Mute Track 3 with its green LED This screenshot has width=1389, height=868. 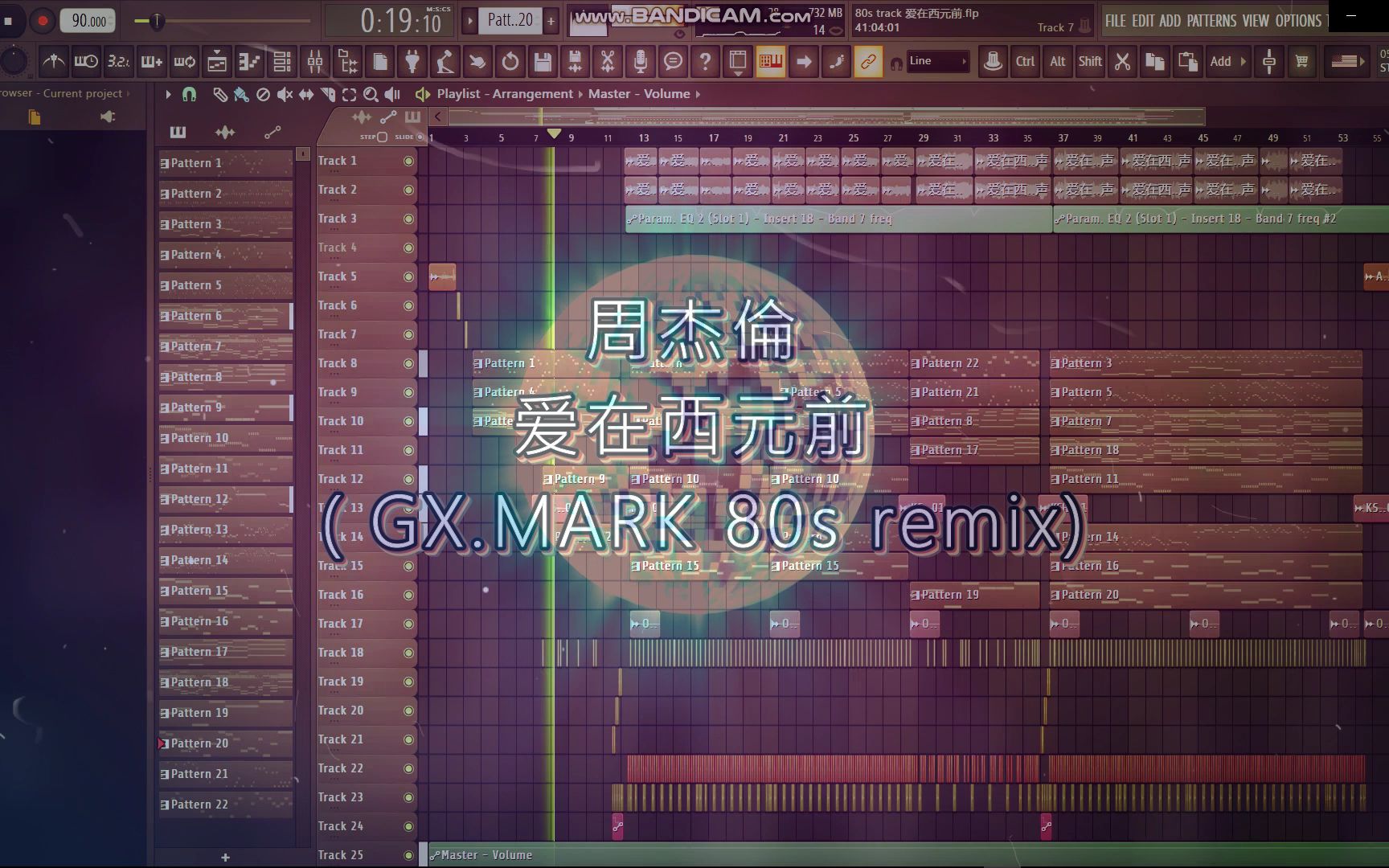pos(408,219)
